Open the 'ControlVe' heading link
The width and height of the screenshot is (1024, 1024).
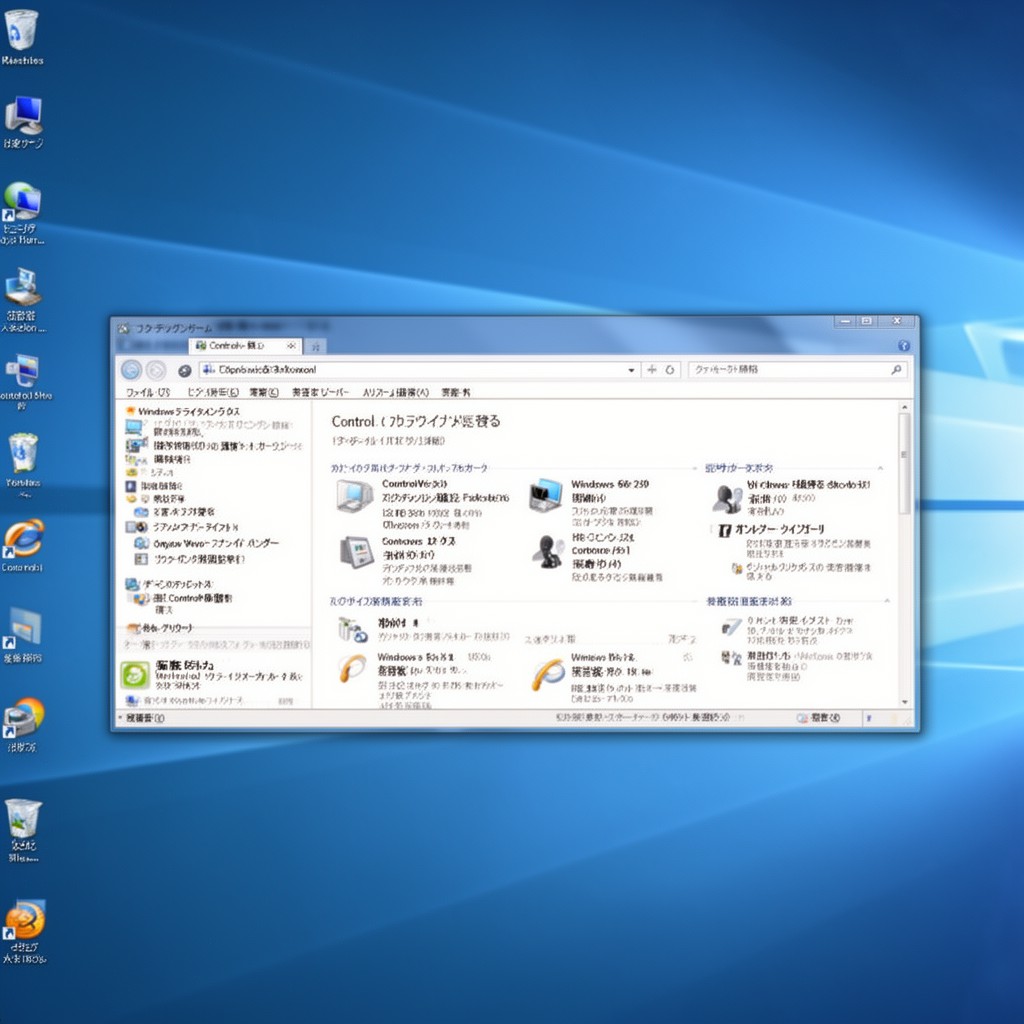pyautogui.click(x=414, y=484)
